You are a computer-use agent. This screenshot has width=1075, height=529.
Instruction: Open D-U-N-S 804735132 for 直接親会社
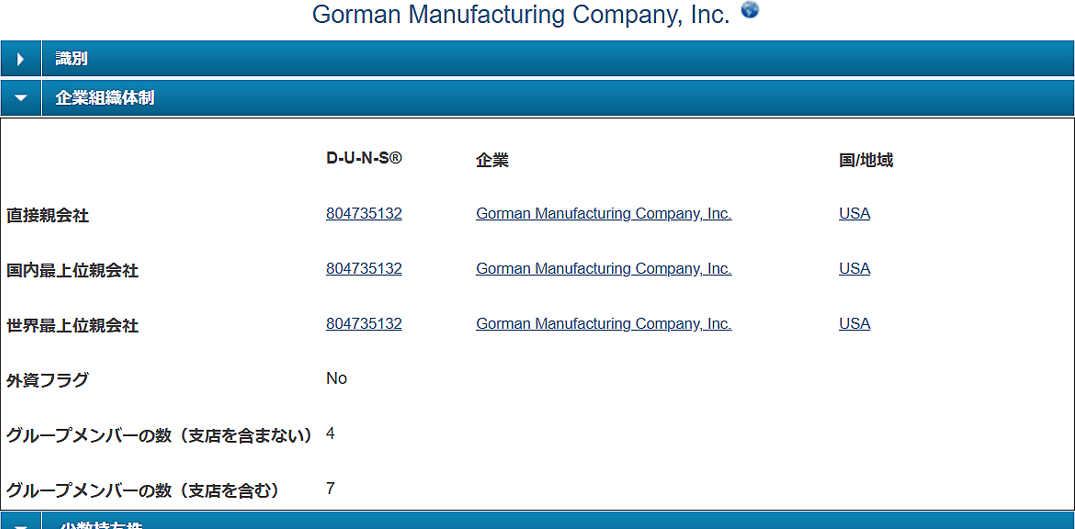point(364,214)
